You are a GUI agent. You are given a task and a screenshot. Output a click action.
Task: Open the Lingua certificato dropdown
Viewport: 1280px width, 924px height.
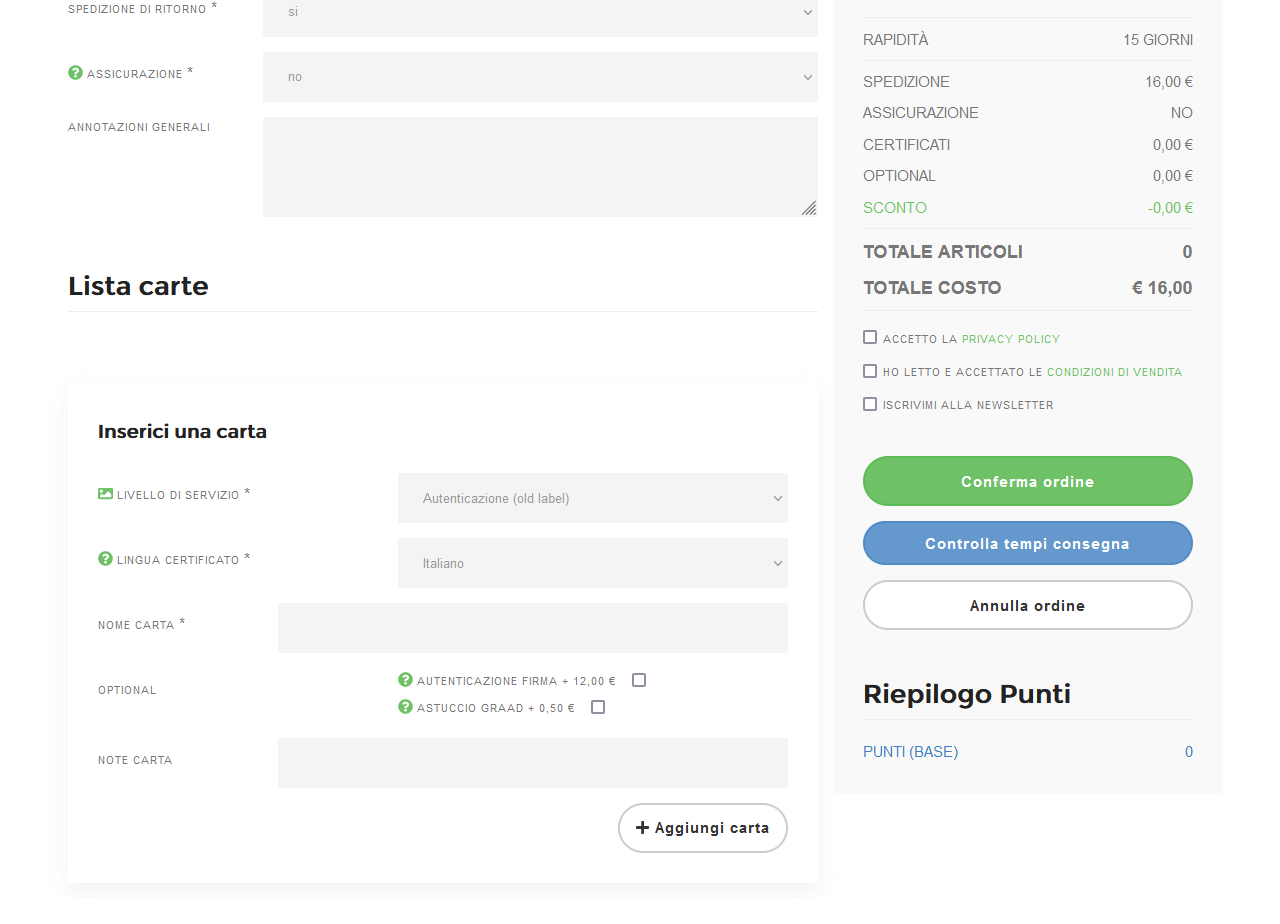(593, 563)
